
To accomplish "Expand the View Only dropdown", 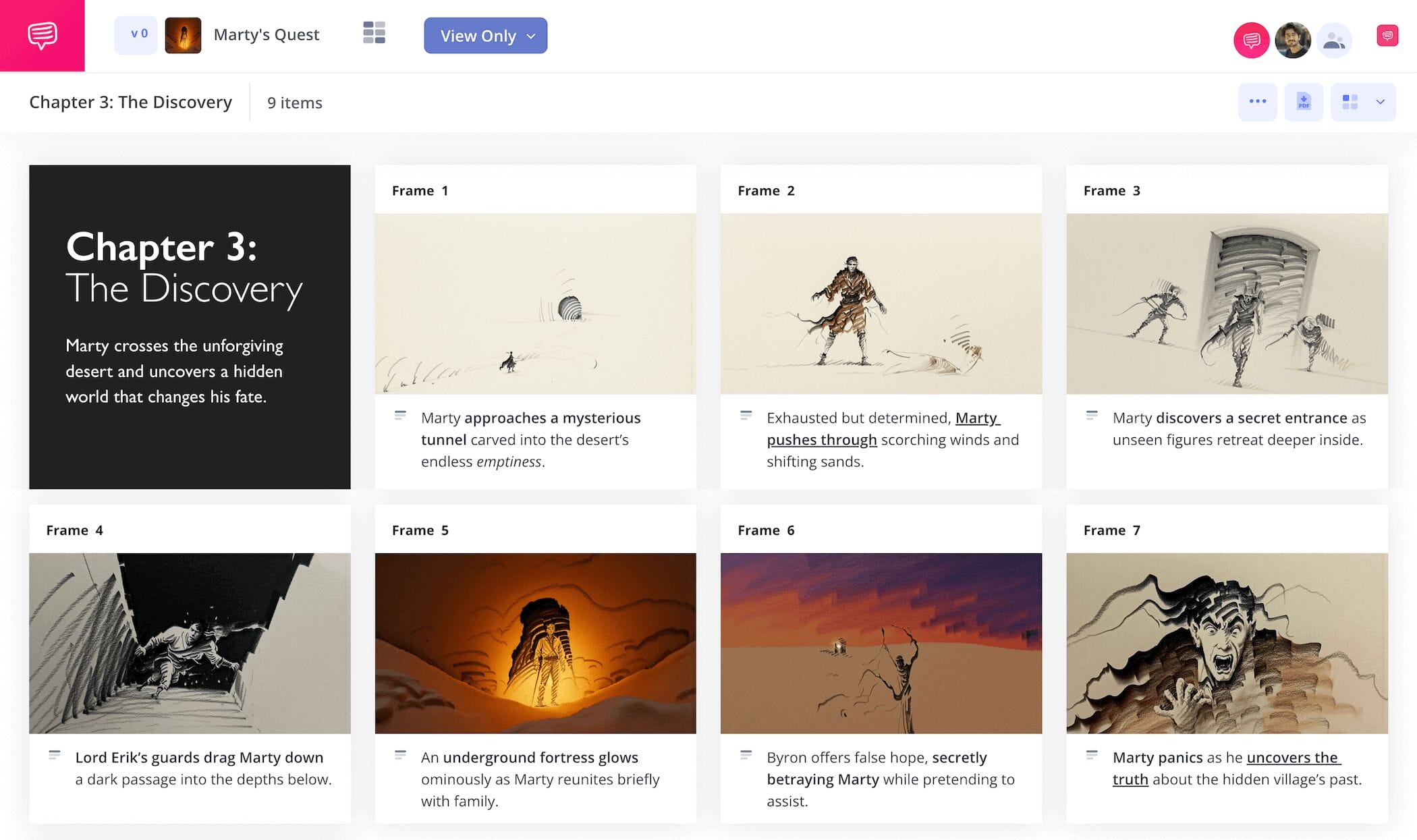I will [x=531, y=36].
